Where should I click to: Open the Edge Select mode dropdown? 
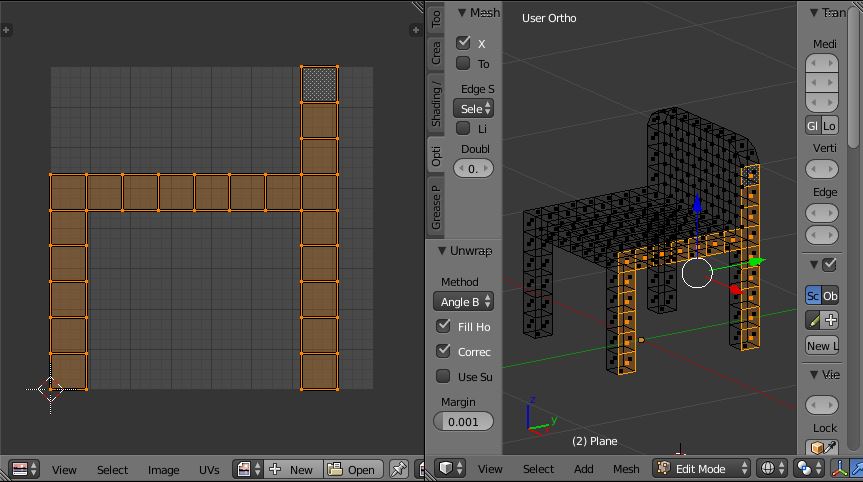[473, 108]
